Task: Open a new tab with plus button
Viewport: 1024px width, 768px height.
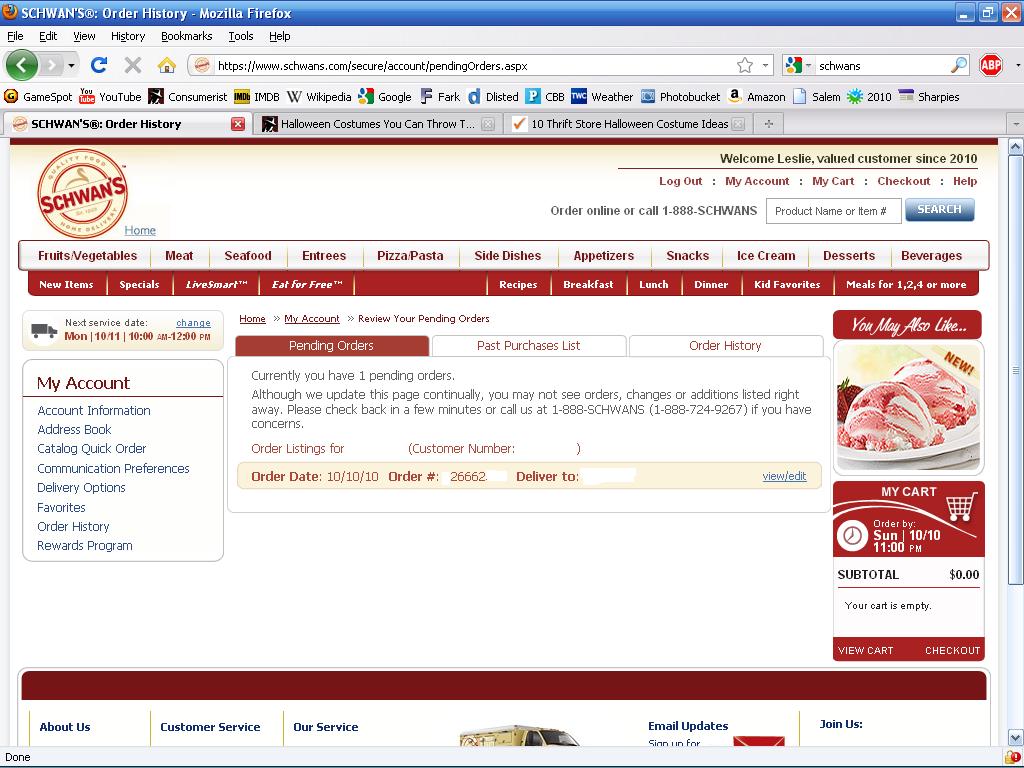Action: click(x=769, y=124)
